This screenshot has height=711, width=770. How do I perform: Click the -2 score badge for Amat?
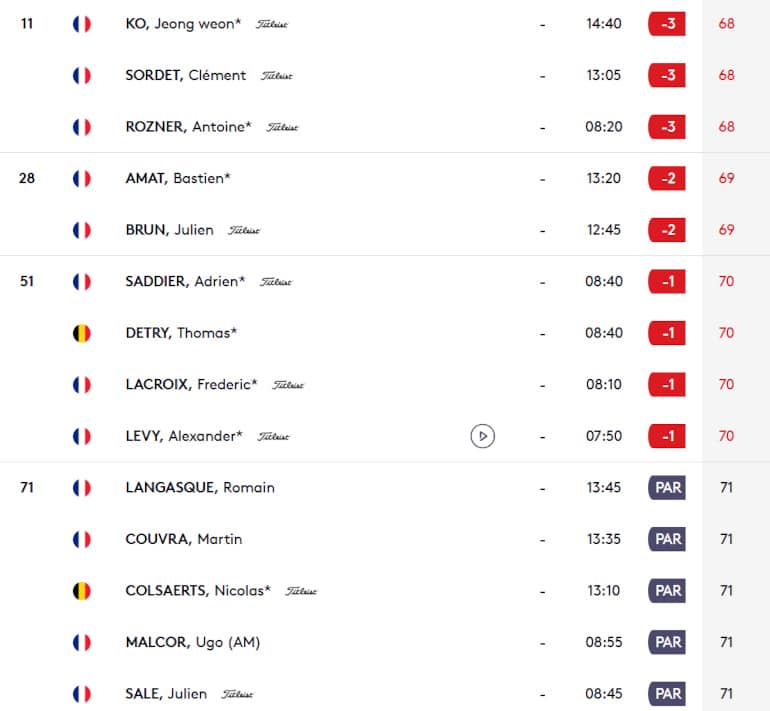coord(667,179)
